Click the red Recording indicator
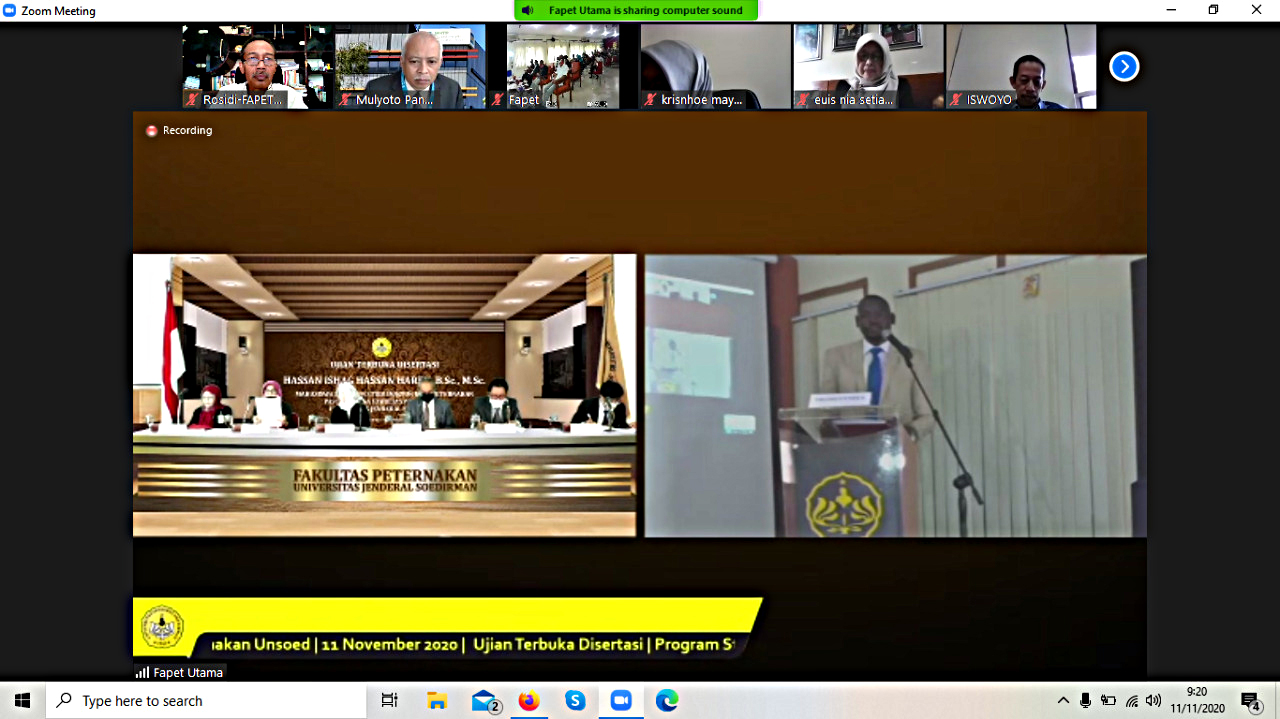Image resolution: width=1280 pixels, height=719 pixels. tap(152, 130)
